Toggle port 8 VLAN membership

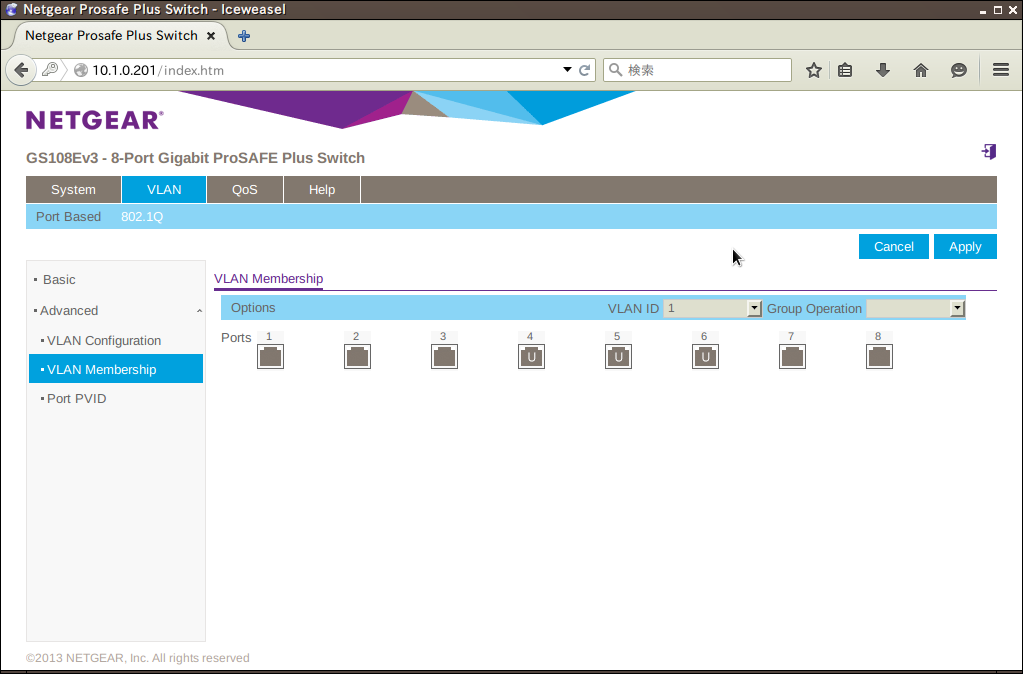(879, 356)
